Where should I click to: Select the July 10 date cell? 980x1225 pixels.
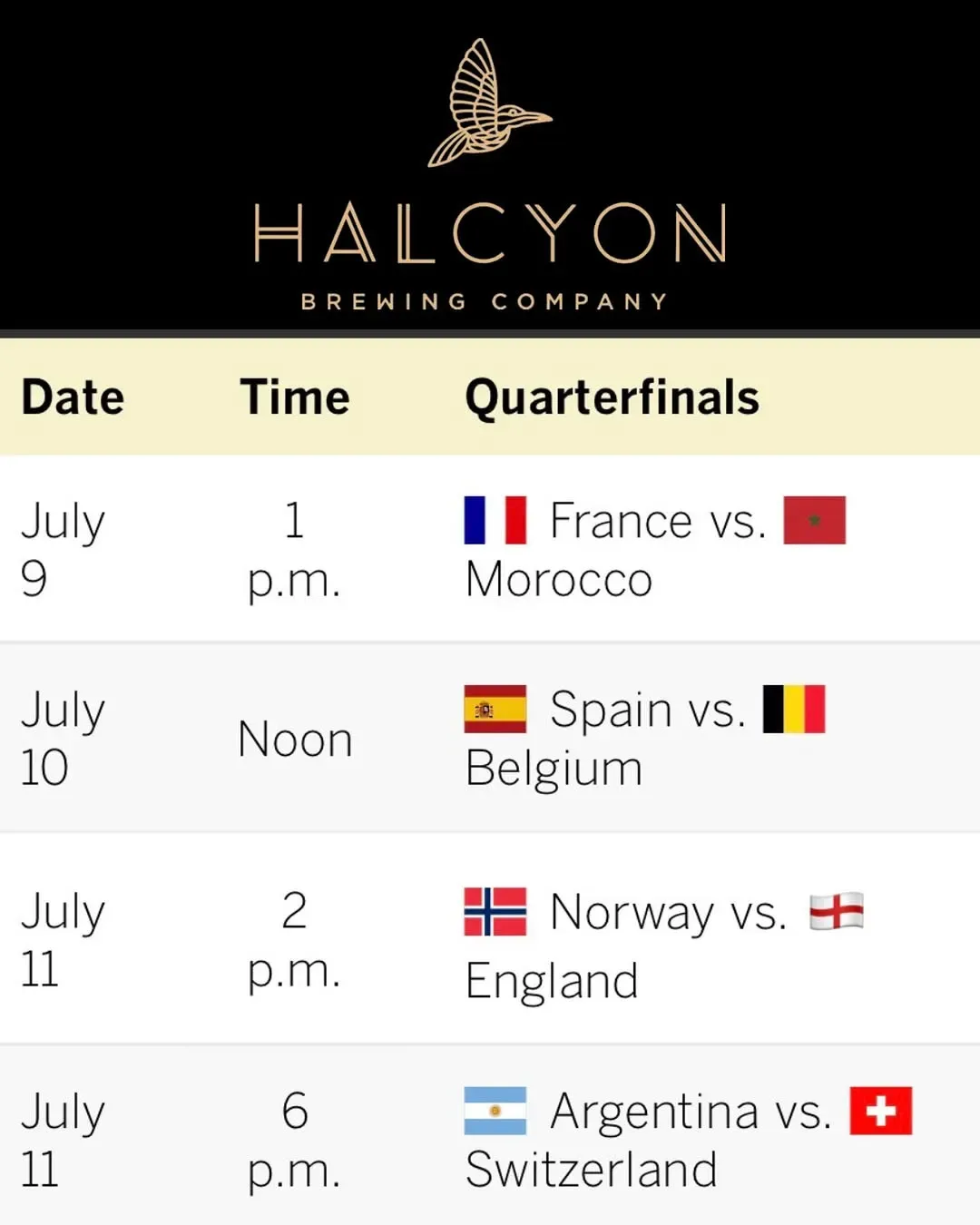coord(63,738)
